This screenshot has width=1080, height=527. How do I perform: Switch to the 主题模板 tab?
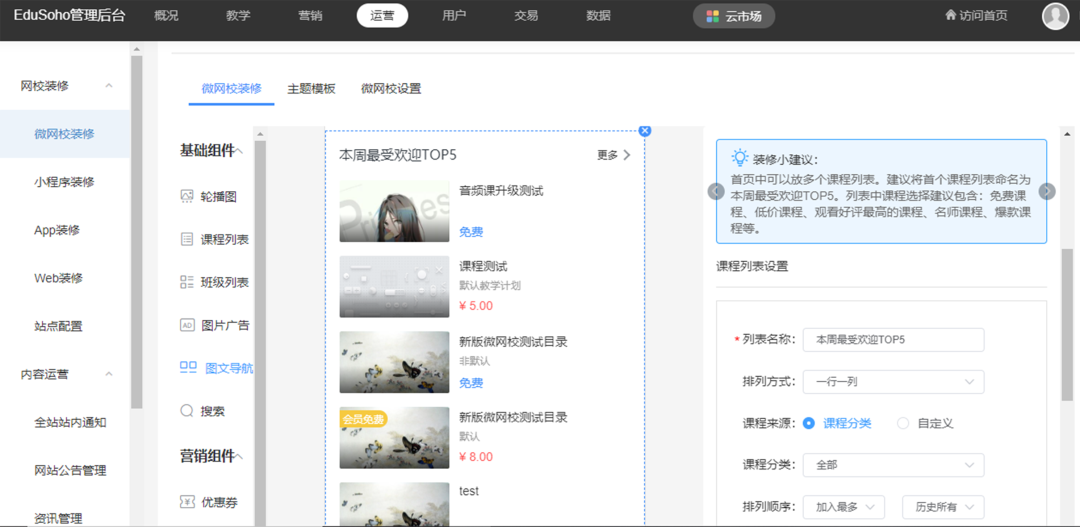click(x=311, y=88)
